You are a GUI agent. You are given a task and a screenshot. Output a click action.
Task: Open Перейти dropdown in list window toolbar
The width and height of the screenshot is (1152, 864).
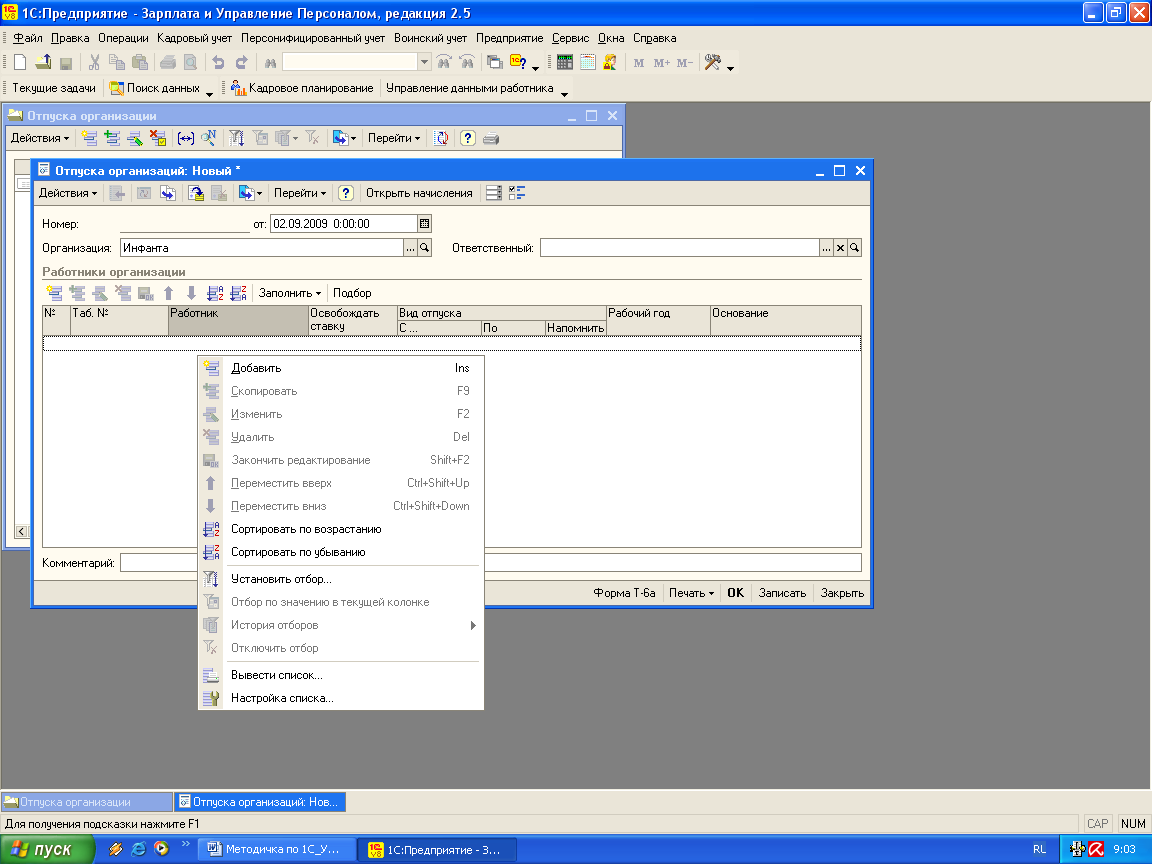click(x=394, y=138)
